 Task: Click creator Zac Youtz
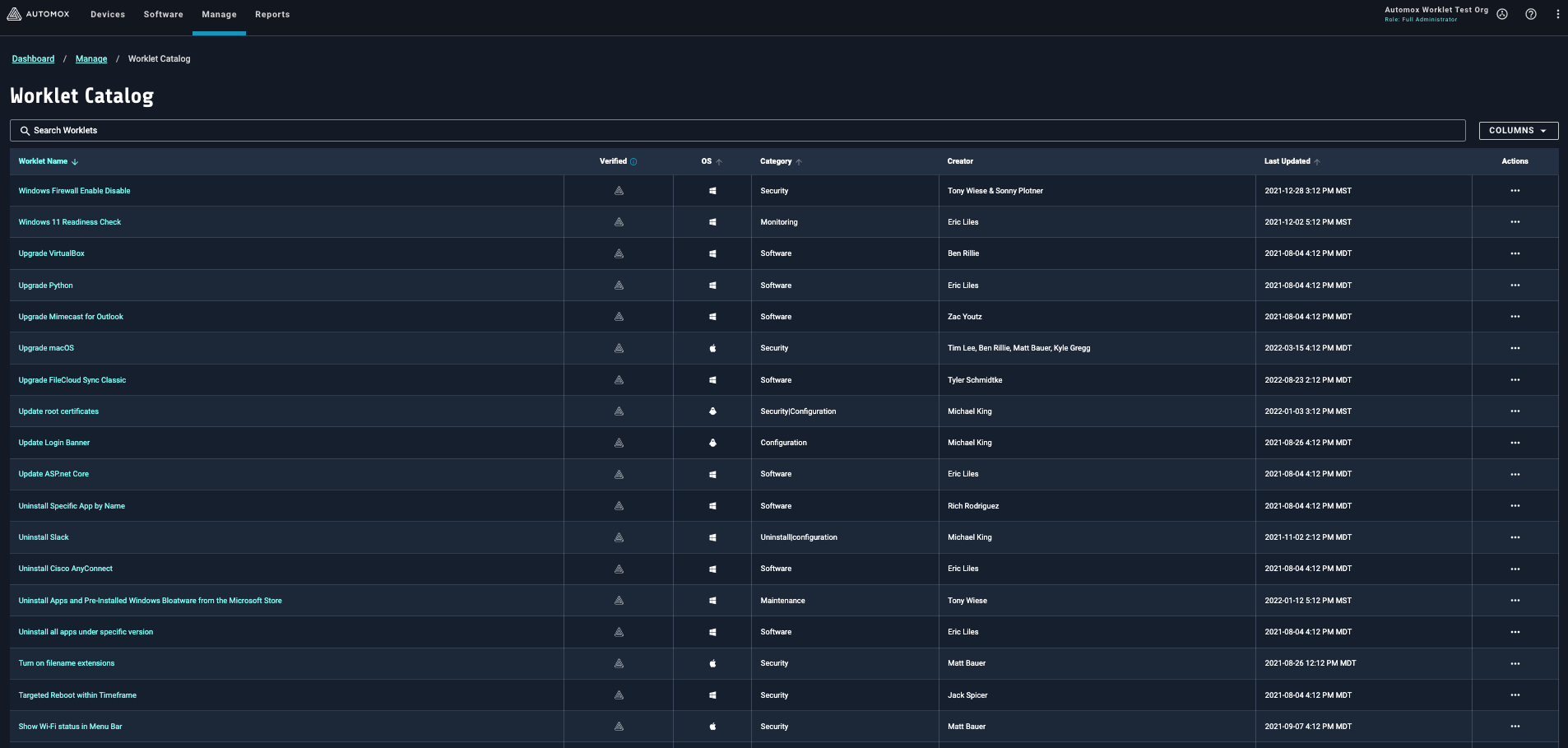coord(965,317)
